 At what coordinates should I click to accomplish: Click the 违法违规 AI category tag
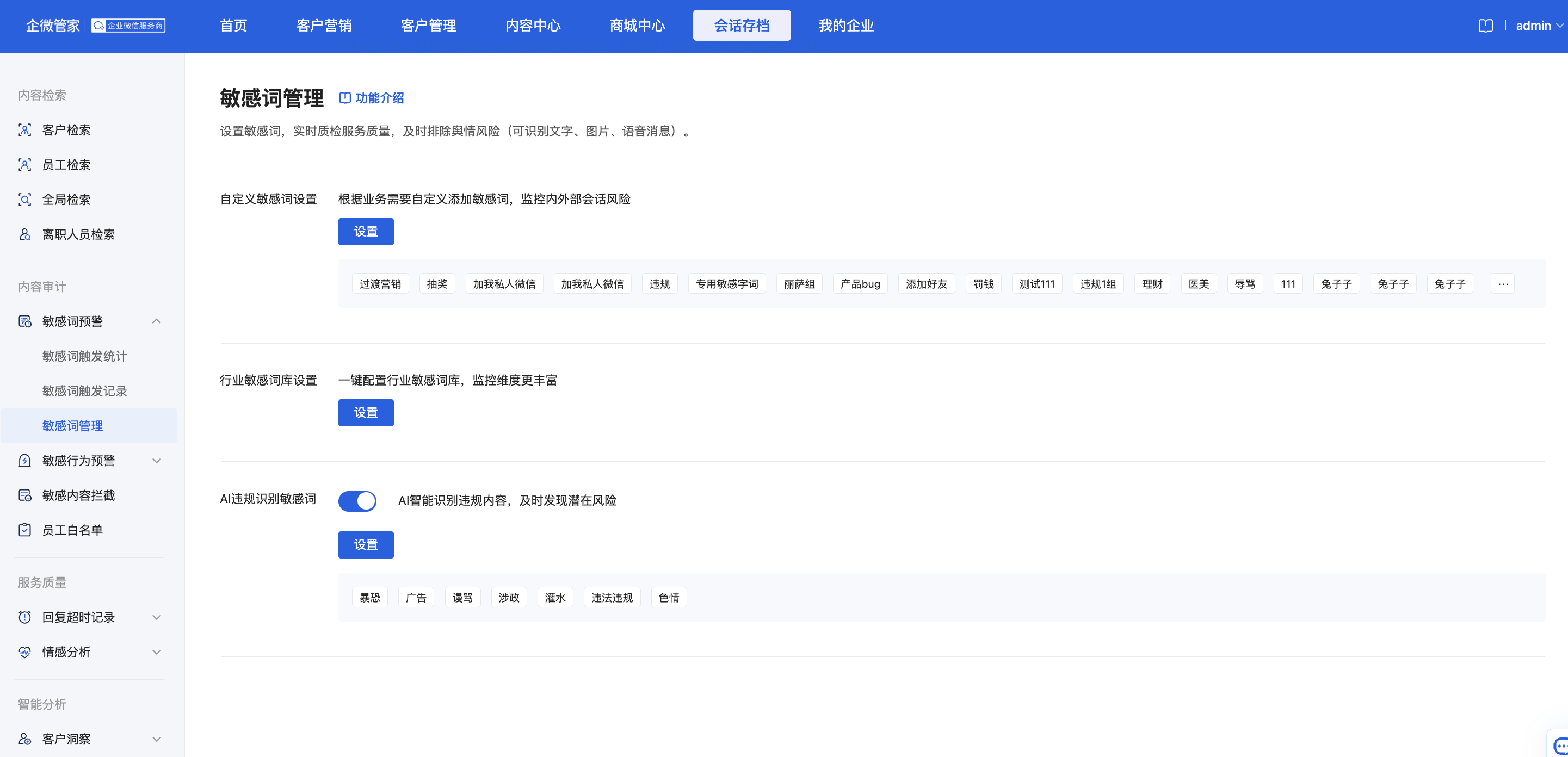point(612,598)
